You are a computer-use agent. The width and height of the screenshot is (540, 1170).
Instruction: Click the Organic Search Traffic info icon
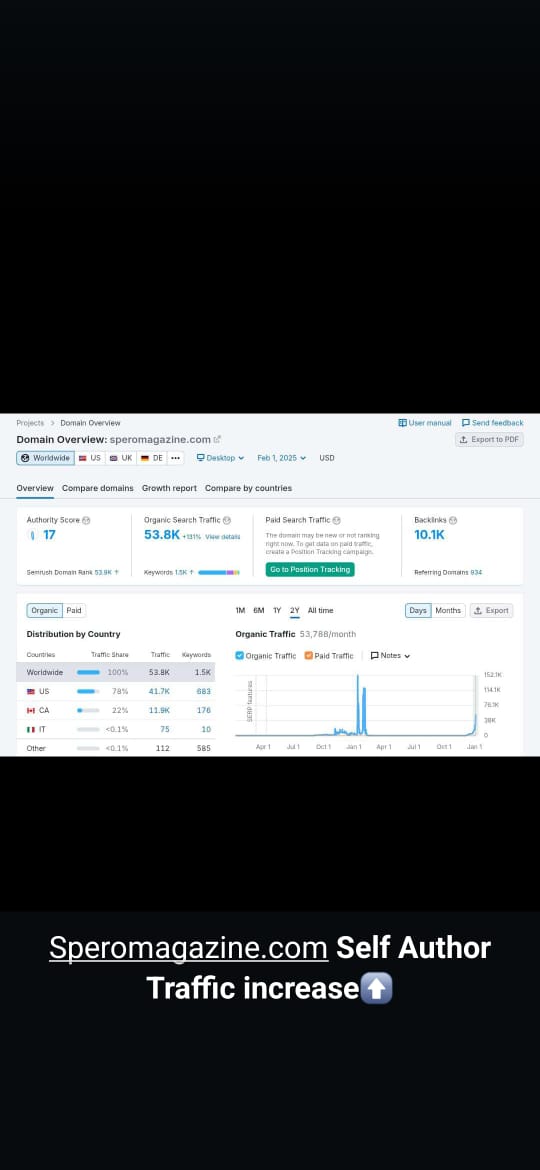pos(227,520)
